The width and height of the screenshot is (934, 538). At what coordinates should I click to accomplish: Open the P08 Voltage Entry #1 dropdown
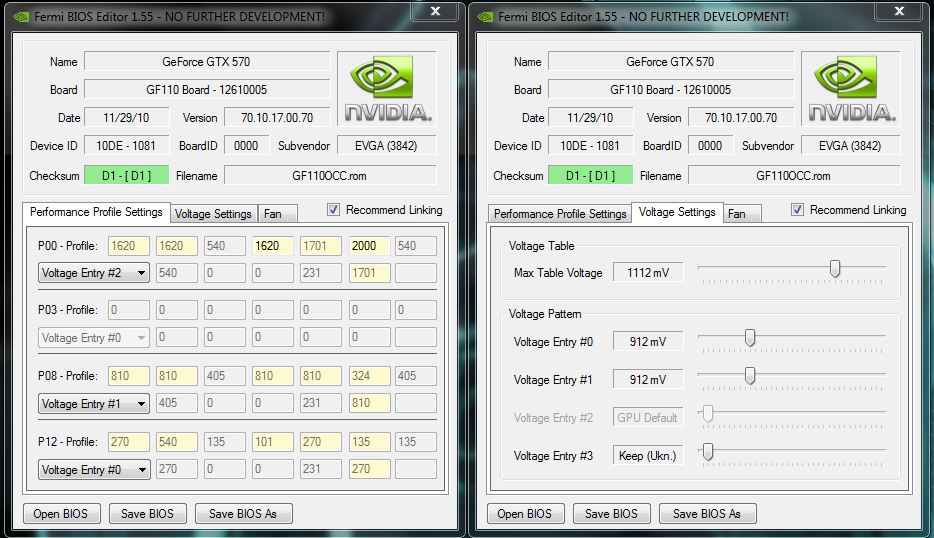pyautogui.click(x=94, y=403)
